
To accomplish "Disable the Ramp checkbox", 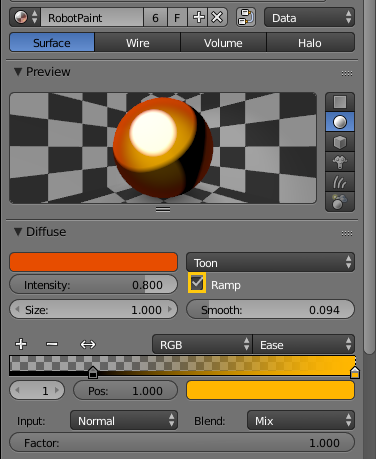I will pyautogui.click(x=197, y=283).
